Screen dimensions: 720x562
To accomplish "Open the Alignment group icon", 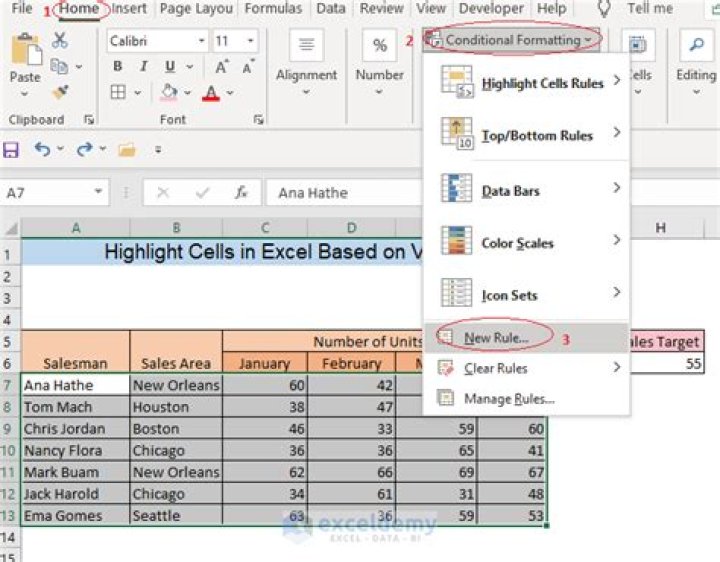I will (306, 45).
